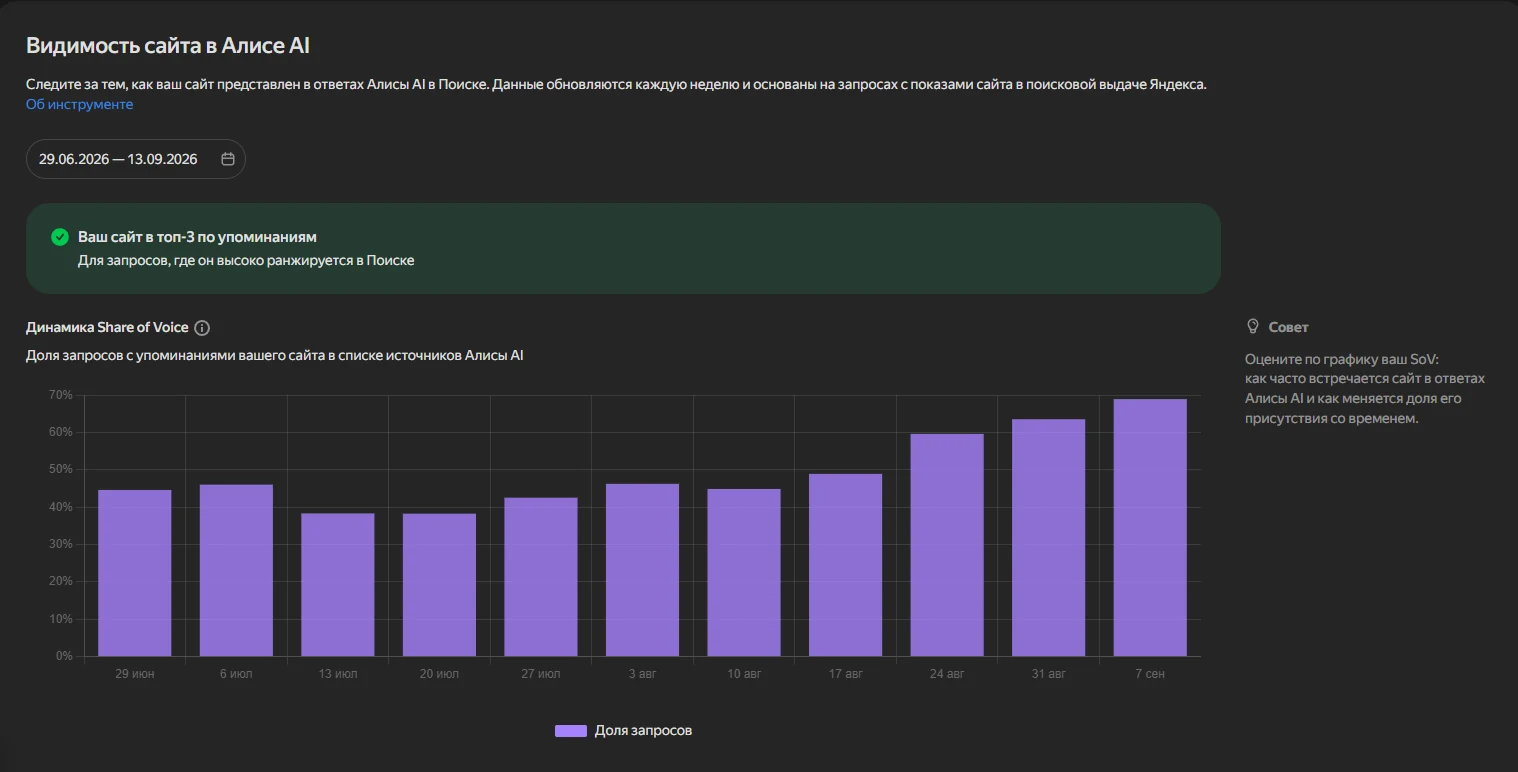This screenshot has width=1518, height=772.
Task: Select the 10 авг bar
Action: pyautogui.click(x=744, y=572)
